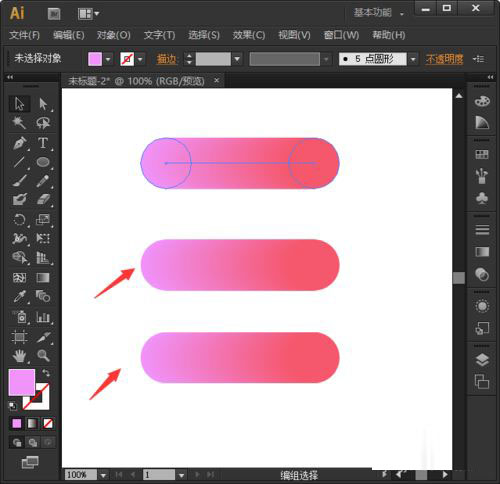The width and height of the screenshot is (500, 484).
Task: Open the Stroke panel
Action: coord(482,230)
